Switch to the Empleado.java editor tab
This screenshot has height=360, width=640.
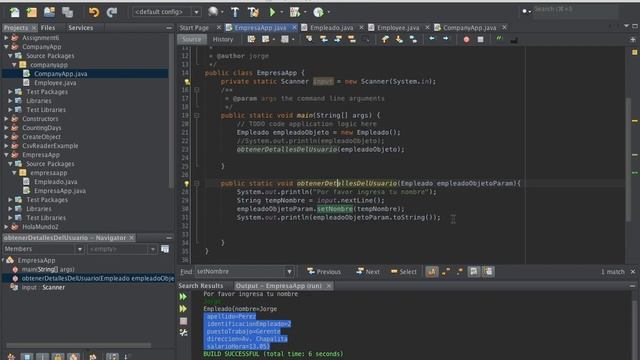[x=331, y=28]
